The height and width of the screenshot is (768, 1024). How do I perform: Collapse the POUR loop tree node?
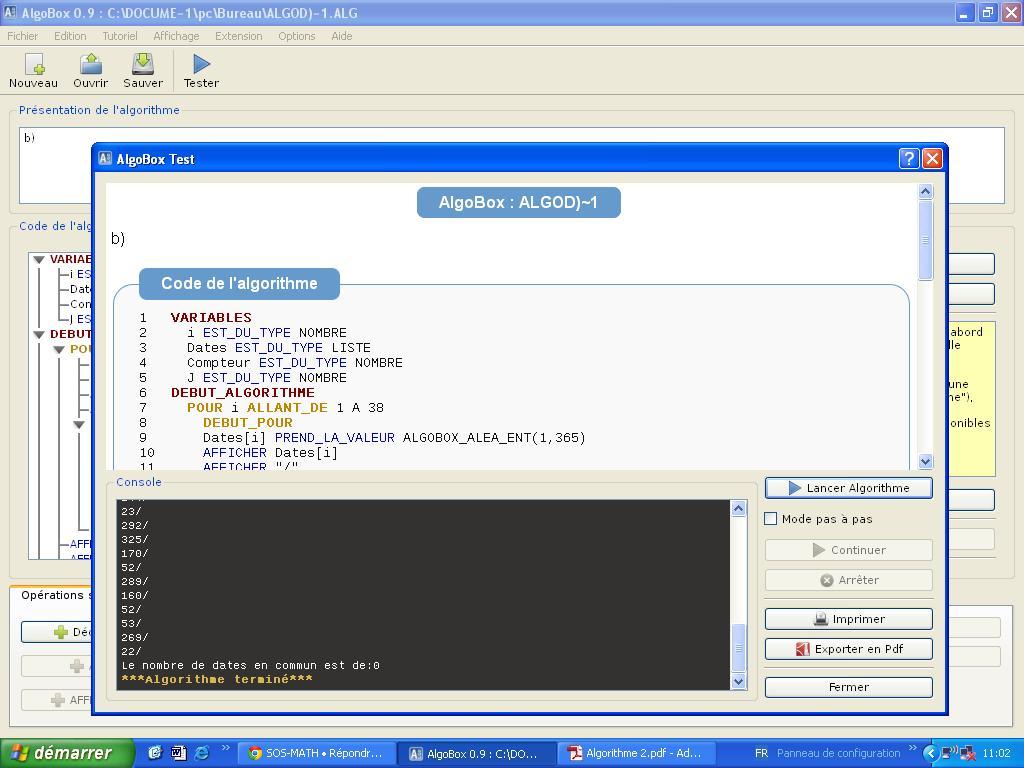tap(59, 350)
